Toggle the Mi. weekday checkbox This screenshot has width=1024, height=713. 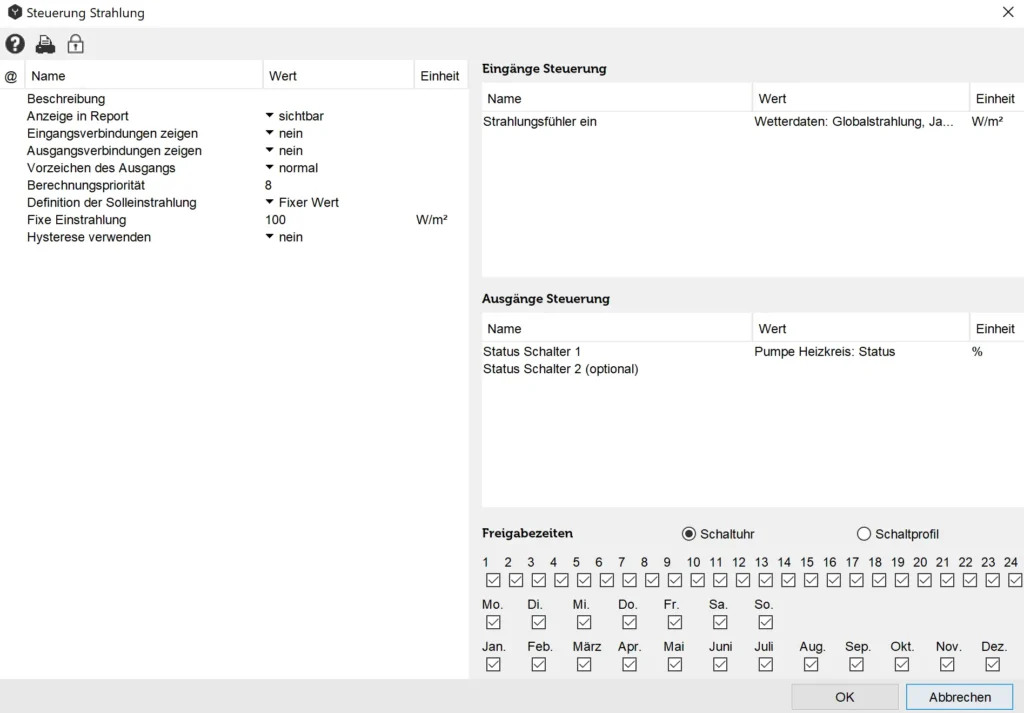point(584,622)
